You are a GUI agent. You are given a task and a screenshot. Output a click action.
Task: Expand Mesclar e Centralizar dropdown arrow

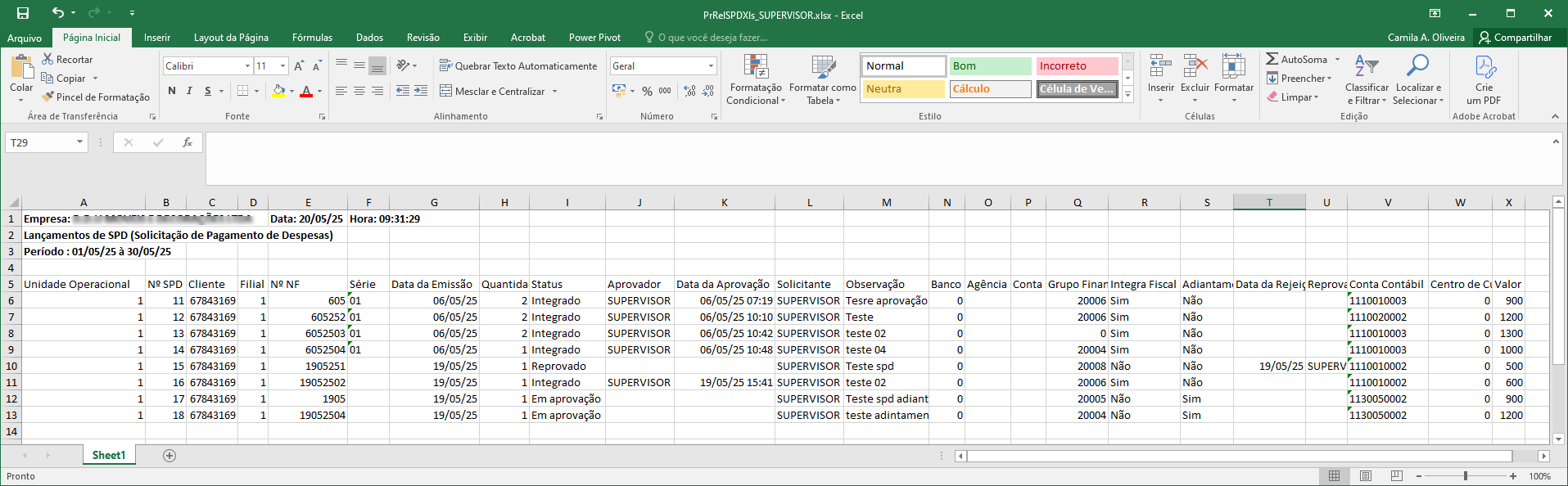pyautogui.click(x=554, y=92)
